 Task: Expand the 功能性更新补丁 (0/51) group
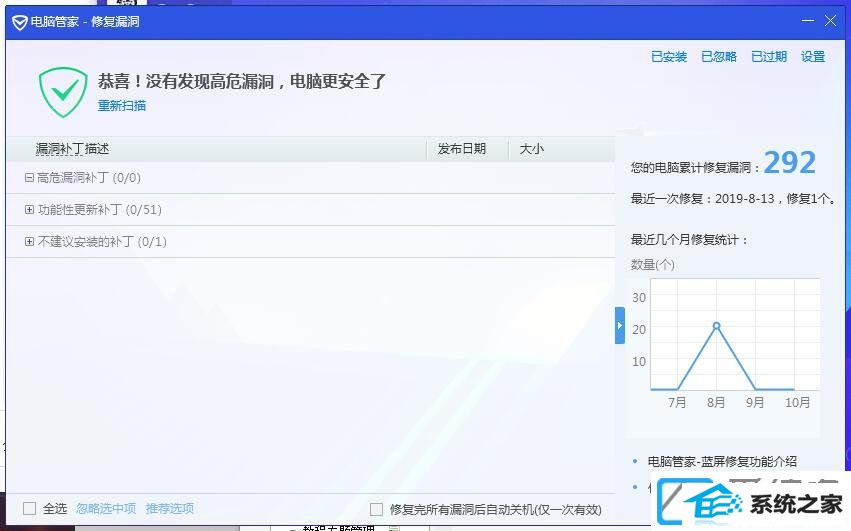tap(29, 210)
